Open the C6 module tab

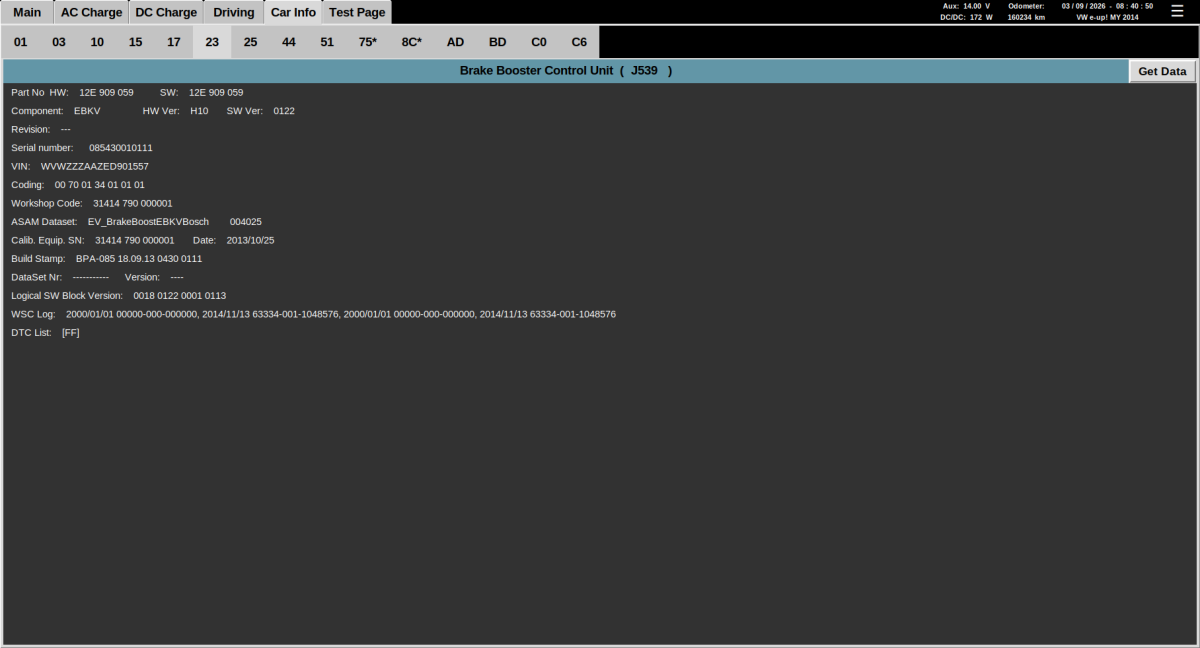pyautogui.click(x=579, y=42)
